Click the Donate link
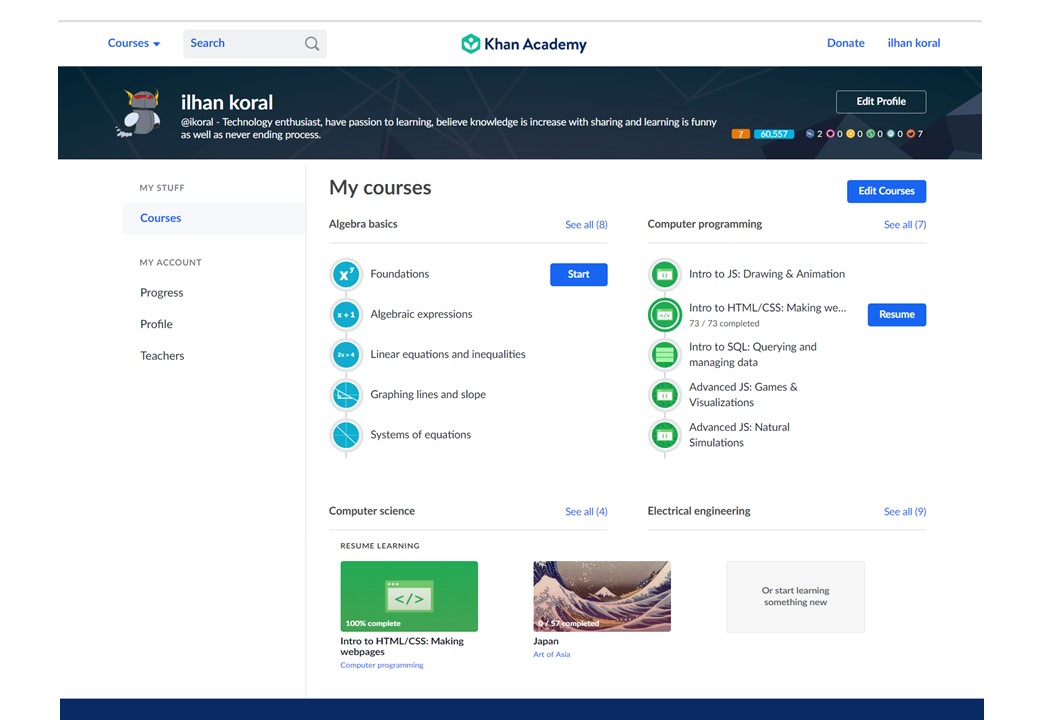This screenshot has width=1040, height=720. coord(846,43)
